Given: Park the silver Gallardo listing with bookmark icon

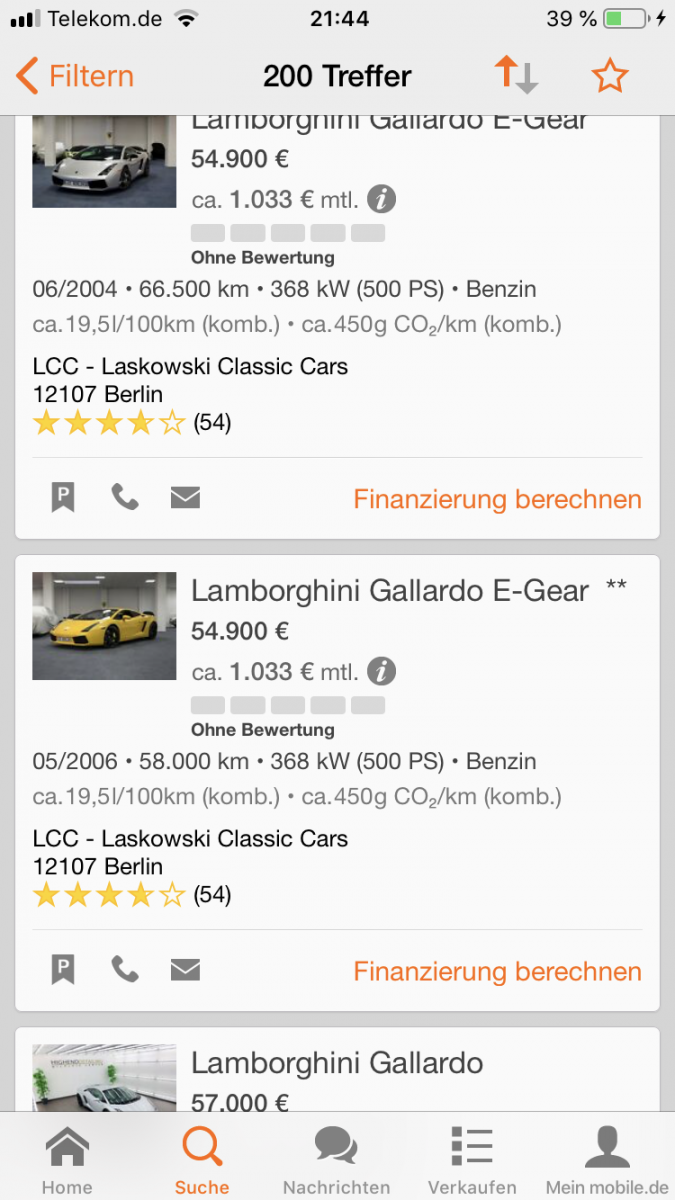Looking at the screenshot, I should point(63,497).
